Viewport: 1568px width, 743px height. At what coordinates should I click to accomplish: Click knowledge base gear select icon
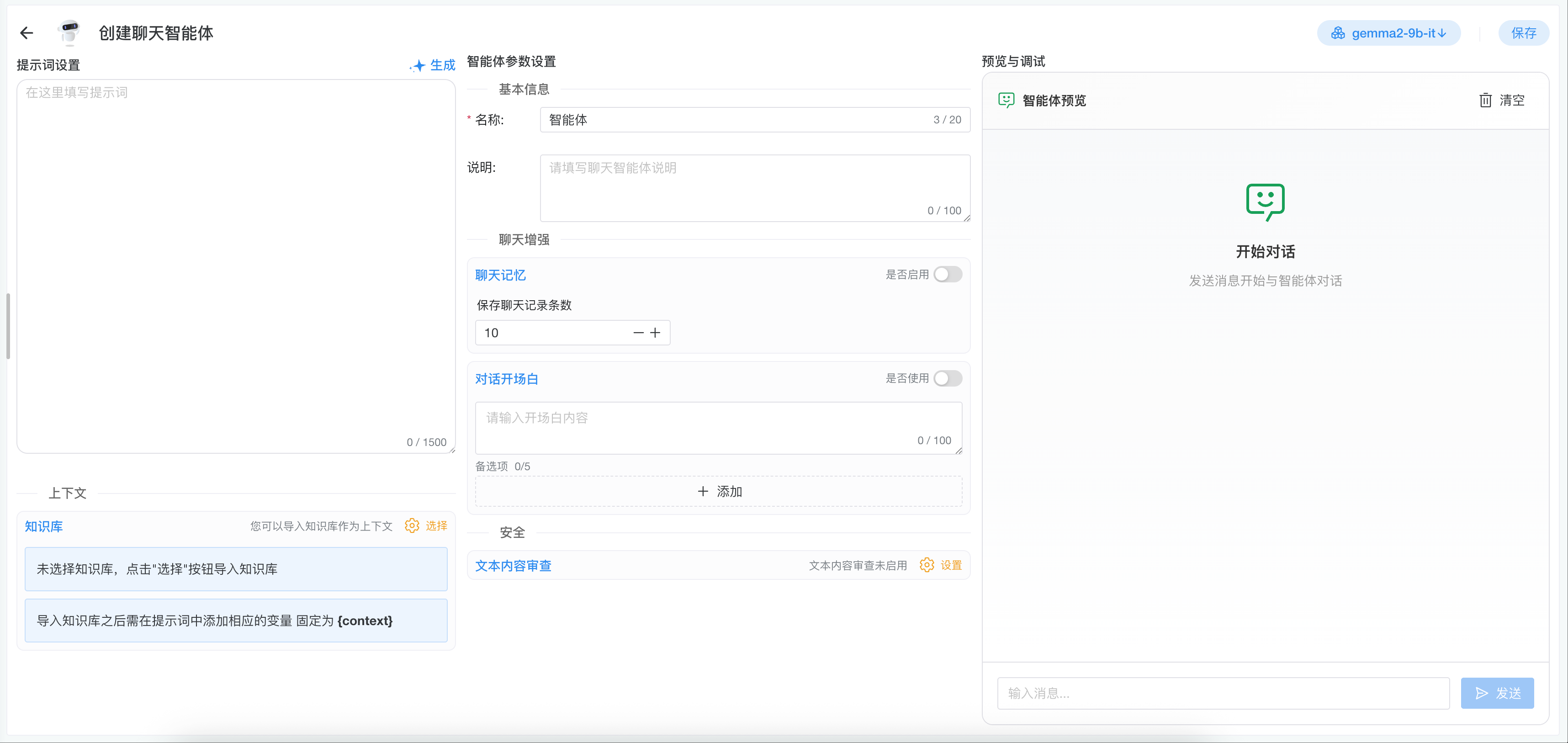pyautogui.click(x=412, y=525)
